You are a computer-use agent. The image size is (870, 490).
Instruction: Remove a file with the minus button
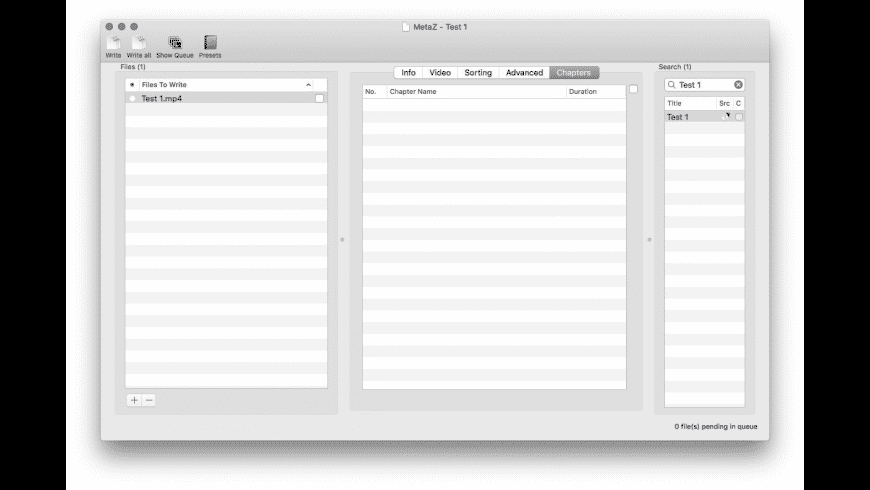tap(149, 400)
